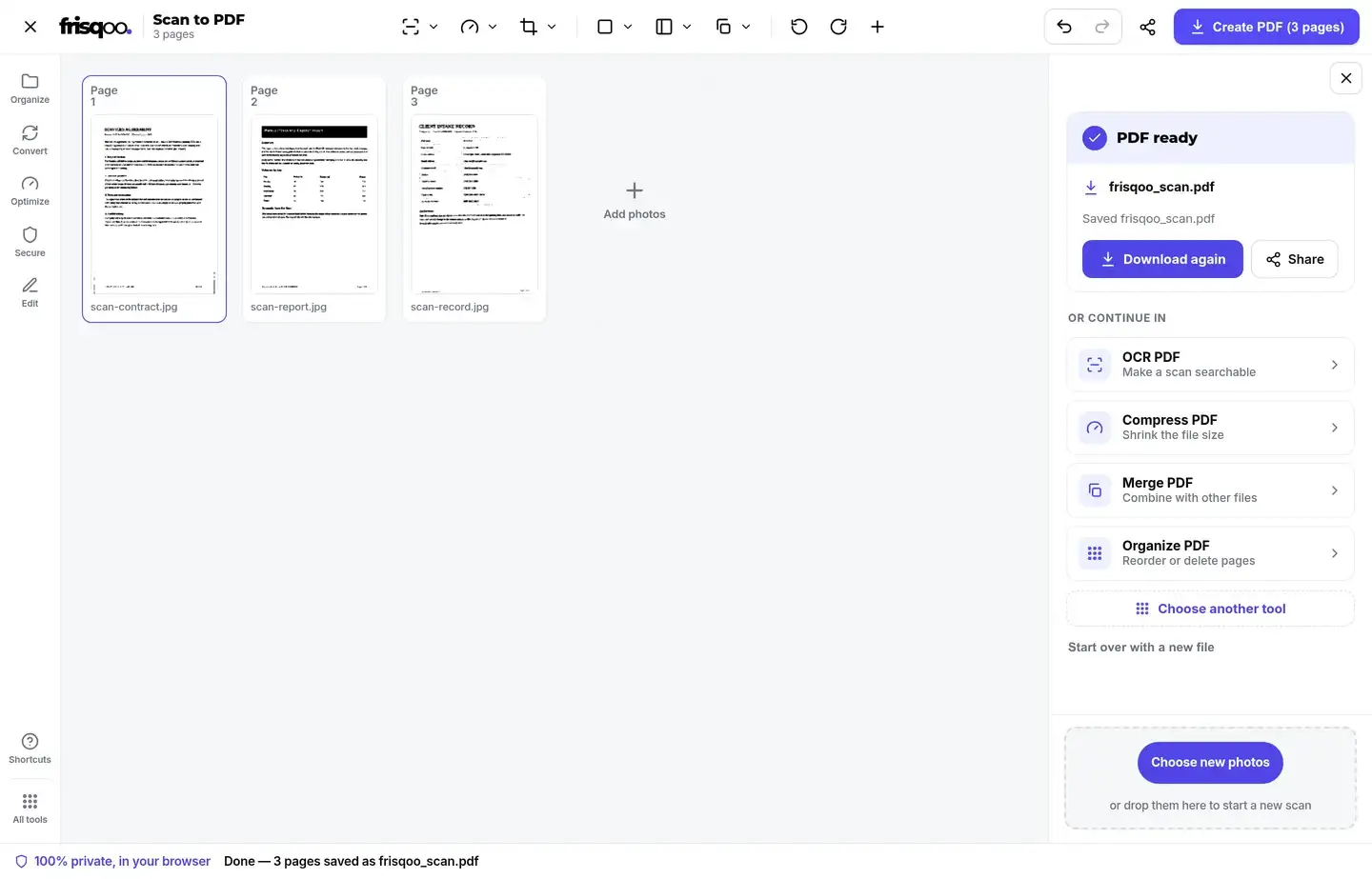Viewport: 1372px width, 879px height.
Task: Click Create PDF (3 pages) button
Action: (1266, 27)
